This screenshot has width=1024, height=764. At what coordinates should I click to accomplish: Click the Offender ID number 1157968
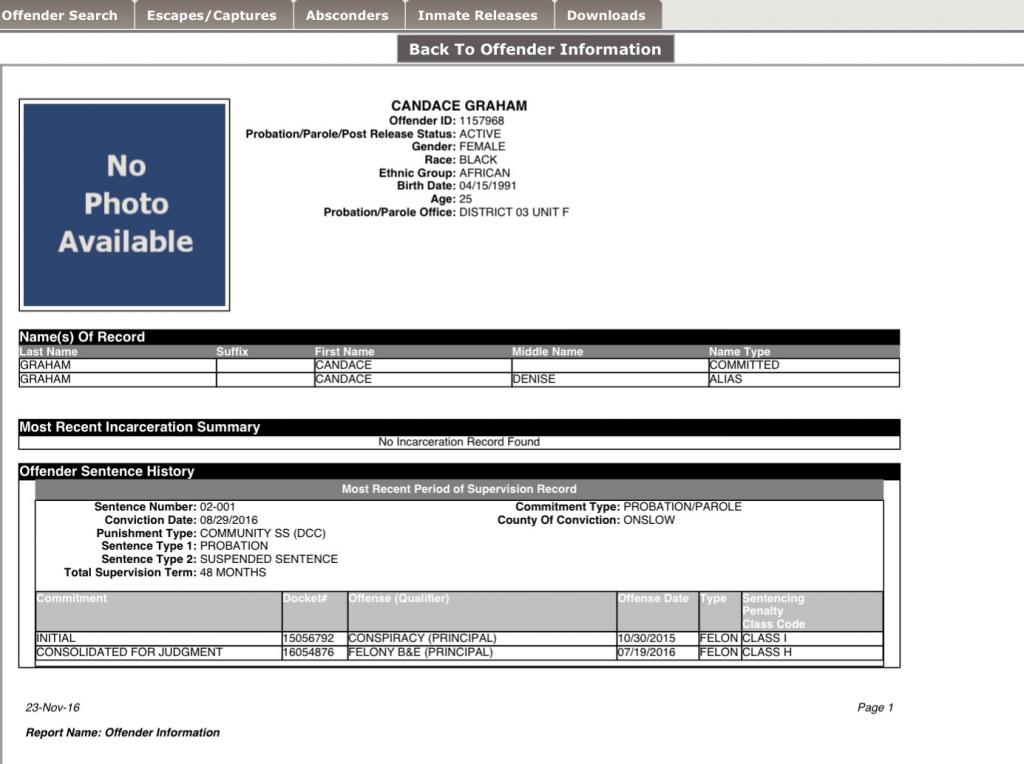click(481, 121)
